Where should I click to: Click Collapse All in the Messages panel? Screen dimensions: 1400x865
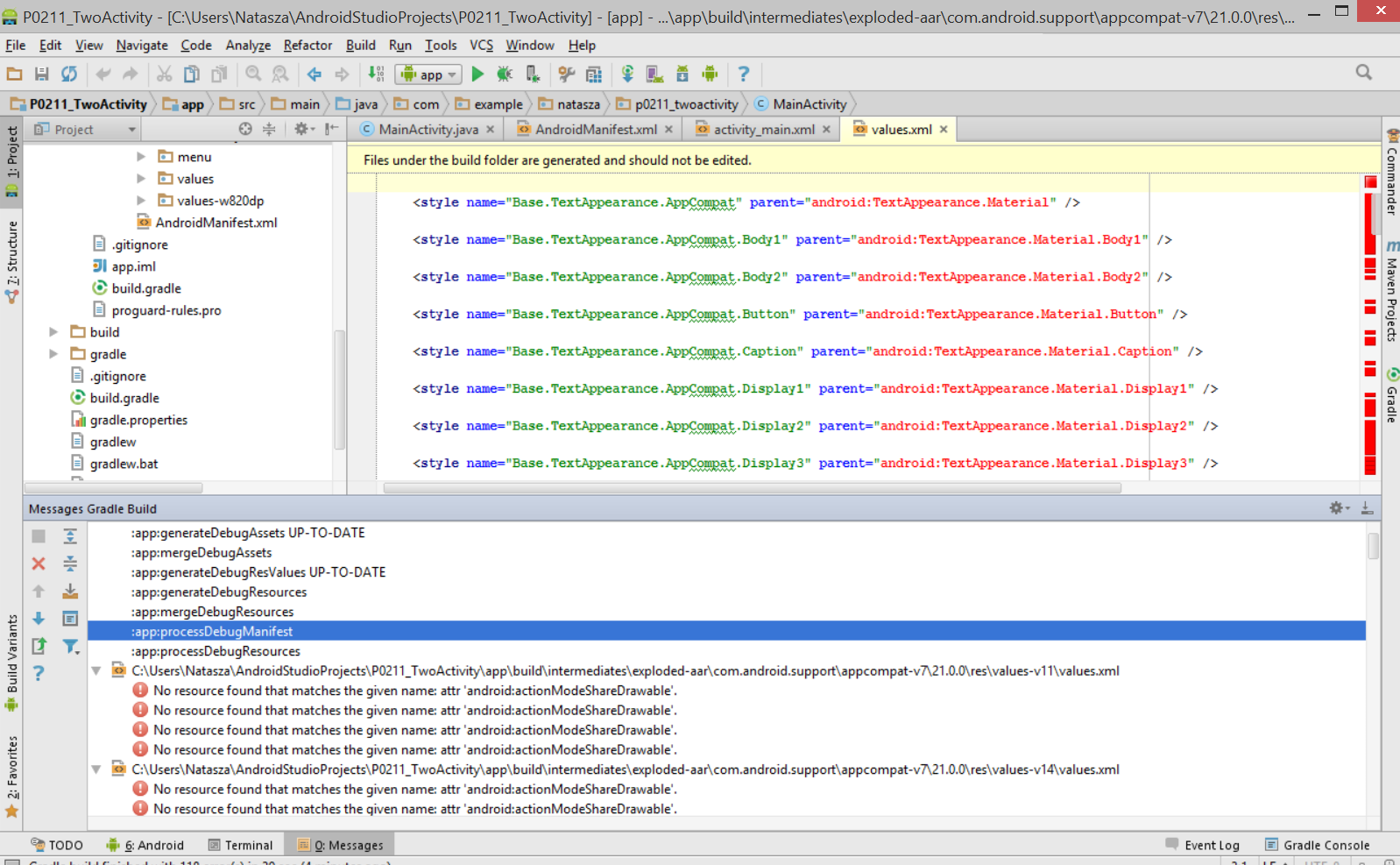click(70, 564)
